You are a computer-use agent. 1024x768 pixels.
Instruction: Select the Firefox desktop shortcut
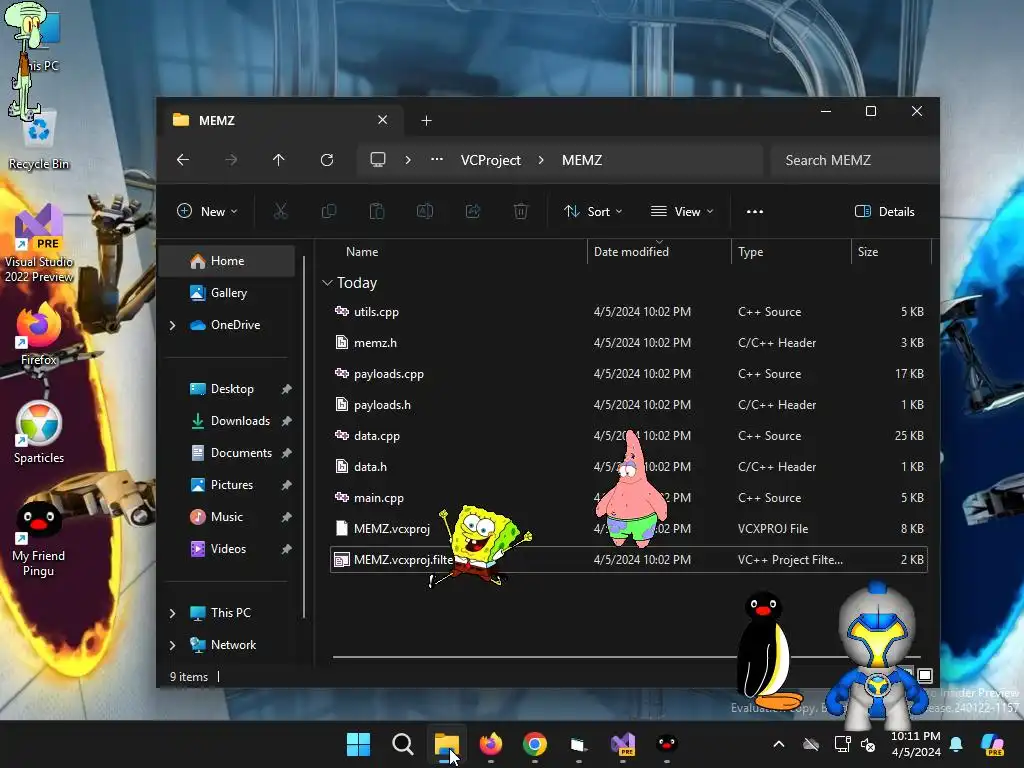click(39, 334)
